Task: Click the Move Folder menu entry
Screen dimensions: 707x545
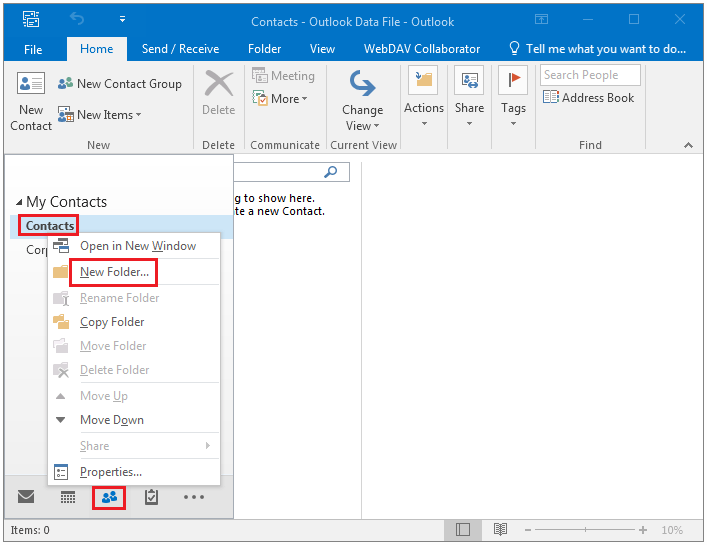Action: tap(134, 346)
